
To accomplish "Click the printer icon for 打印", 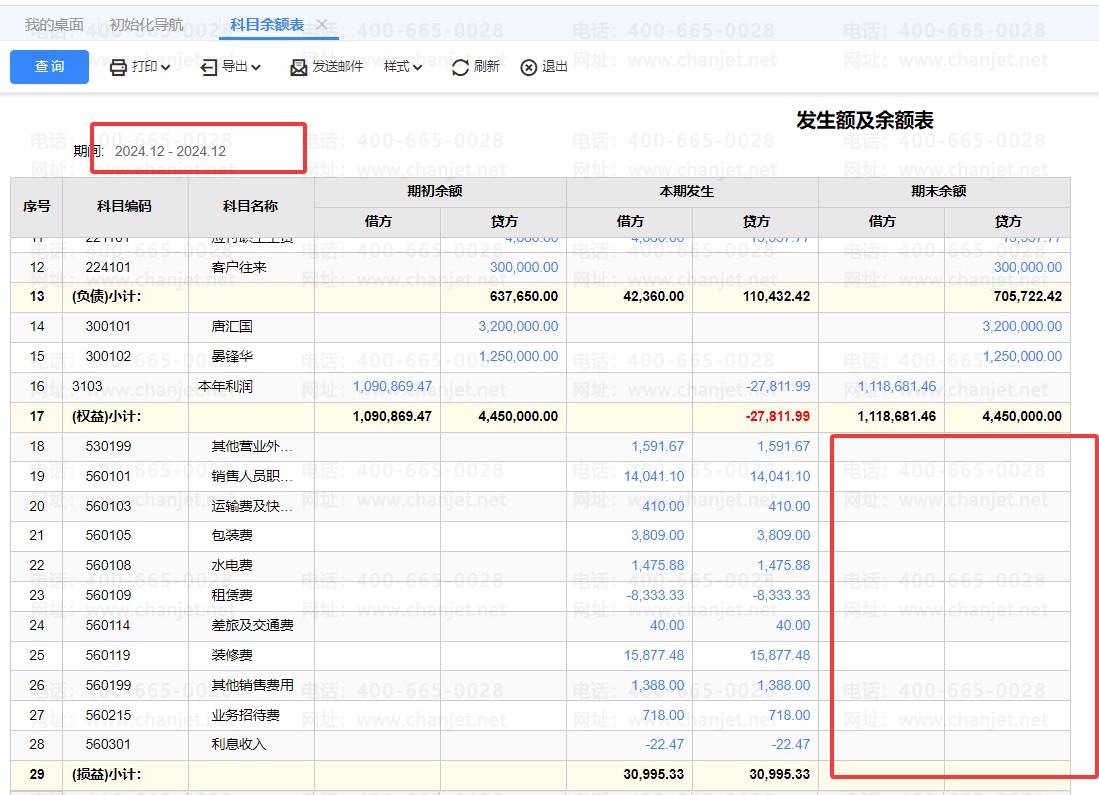I will [x=118, y=67].
